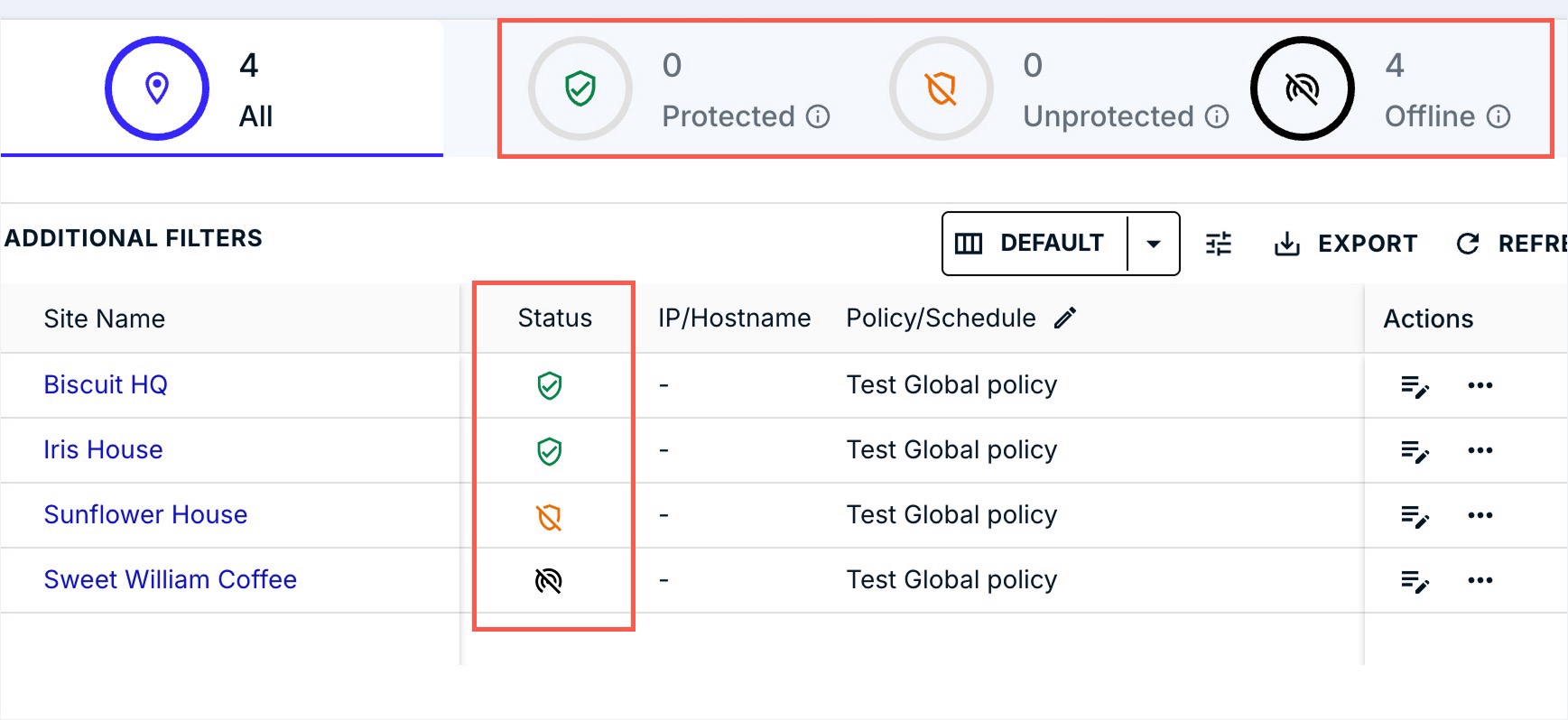Click the Protected info icon
Screen dimensions: 1568x720
coord(818,117)
